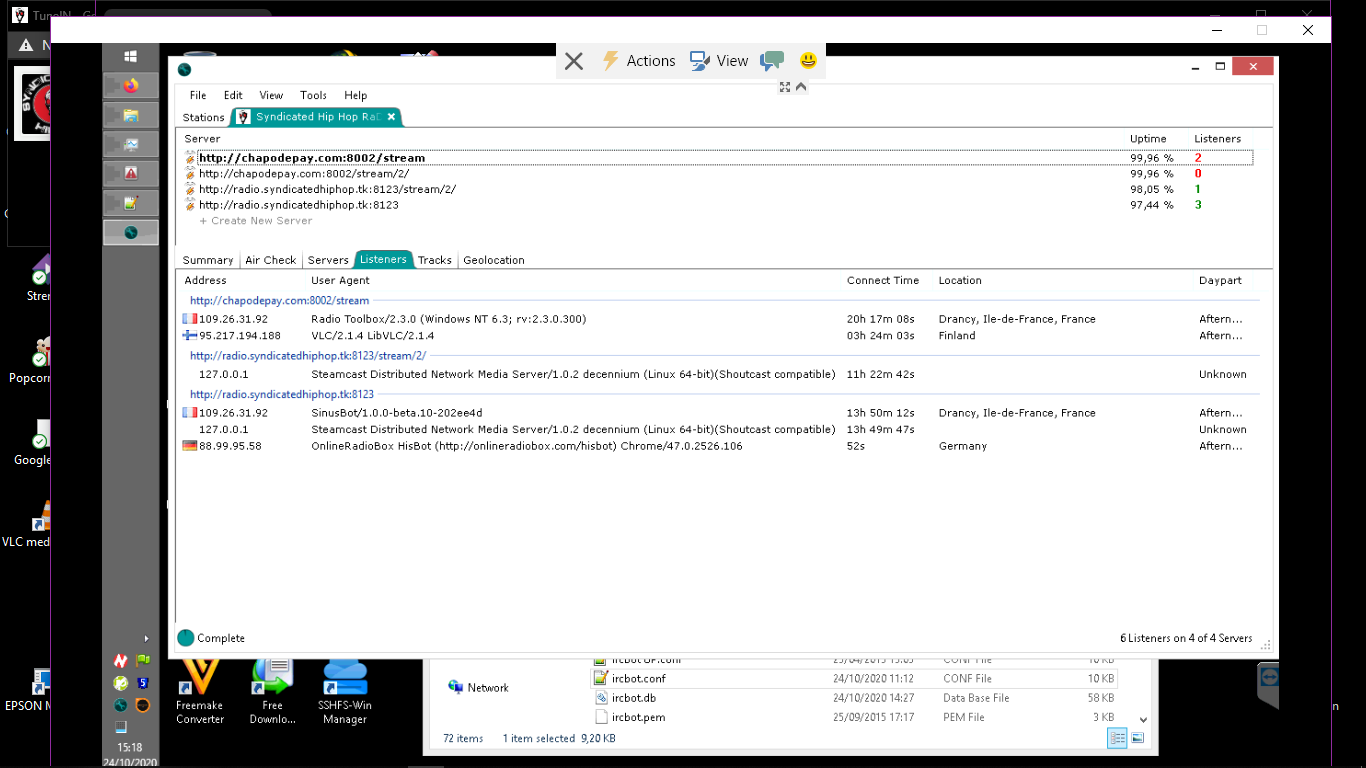Image resolution: width=1366 pixels, height=768 pixels.
Task: Open the TeamViewer View dropdown
Action: click(719, 61)
